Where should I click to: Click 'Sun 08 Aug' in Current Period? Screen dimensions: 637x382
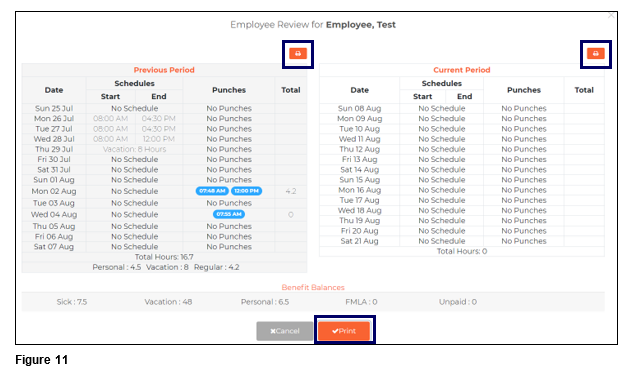(360, 109)
